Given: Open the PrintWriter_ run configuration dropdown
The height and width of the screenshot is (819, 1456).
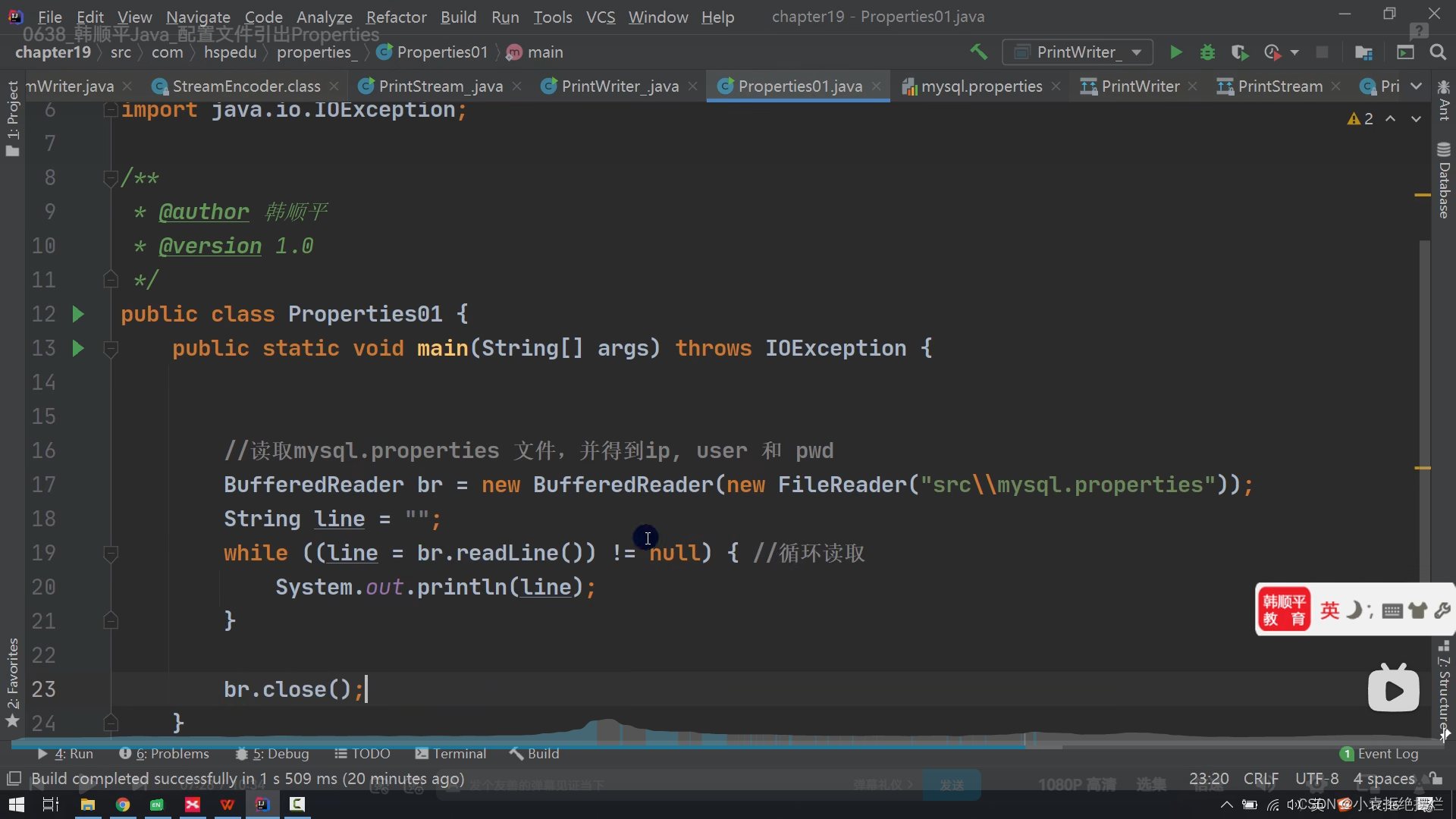Looking at the screenshot, I should point(1078,52).
